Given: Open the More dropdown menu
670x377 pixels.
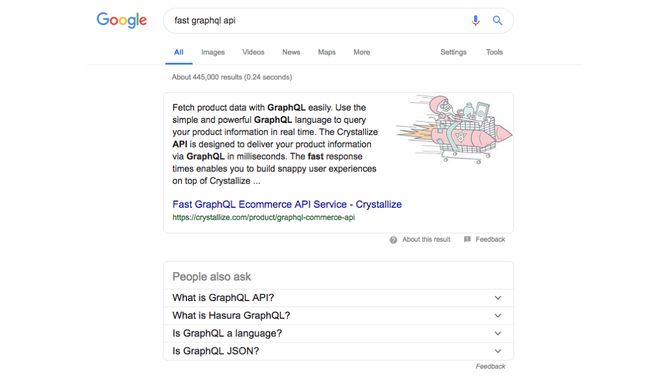Looking at the screenshot, I should [361, 52].
